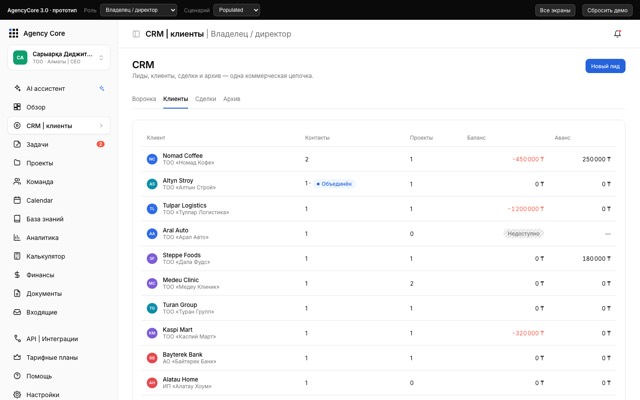The width and height of the screenshot is (640, 400).
Task: Click the blue sparkle badge beside AI ассистент
Action: (x=102, y=88)
